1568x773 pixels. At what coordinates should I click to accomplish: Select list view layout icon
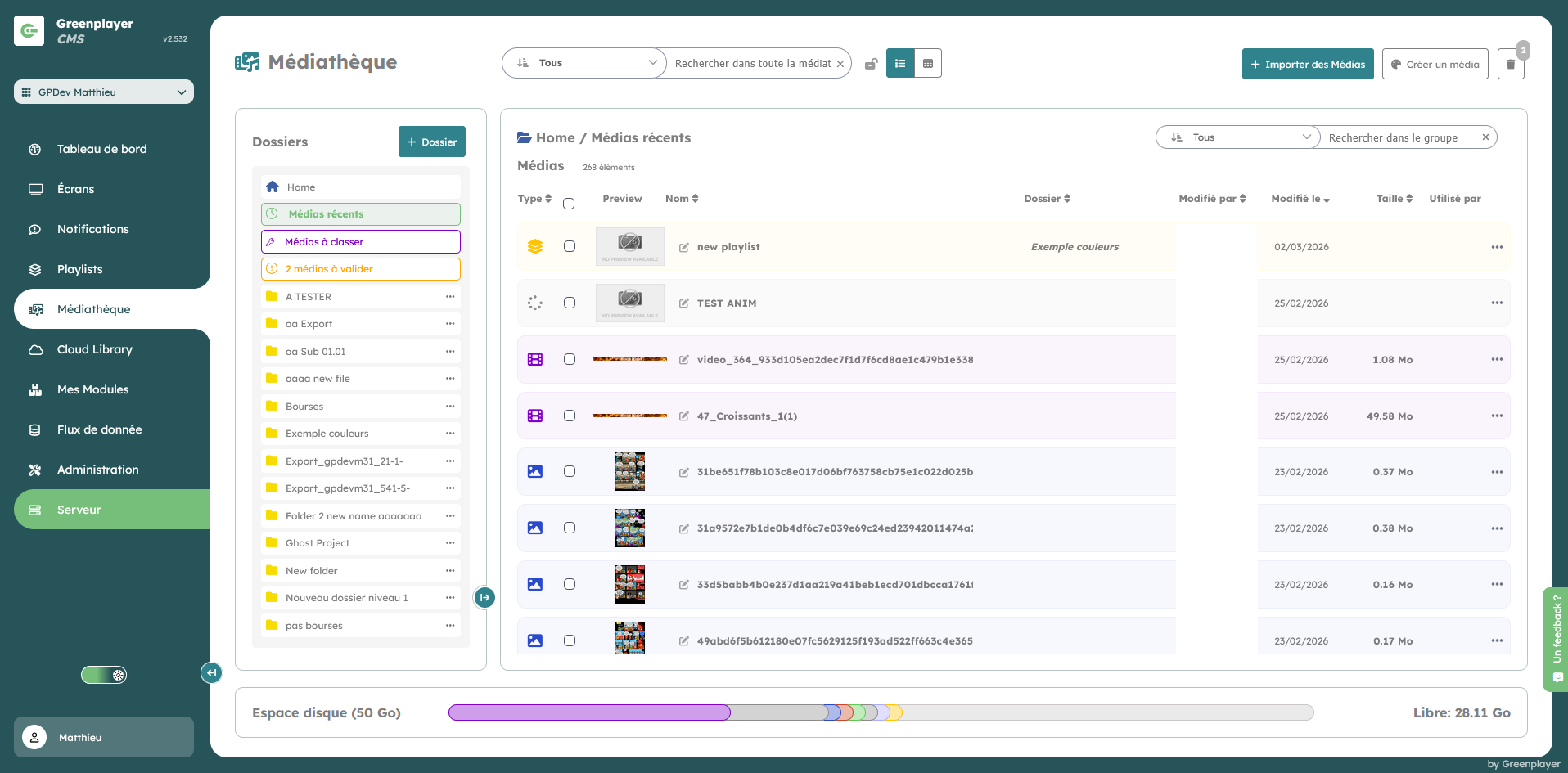(x=900, y=63)
